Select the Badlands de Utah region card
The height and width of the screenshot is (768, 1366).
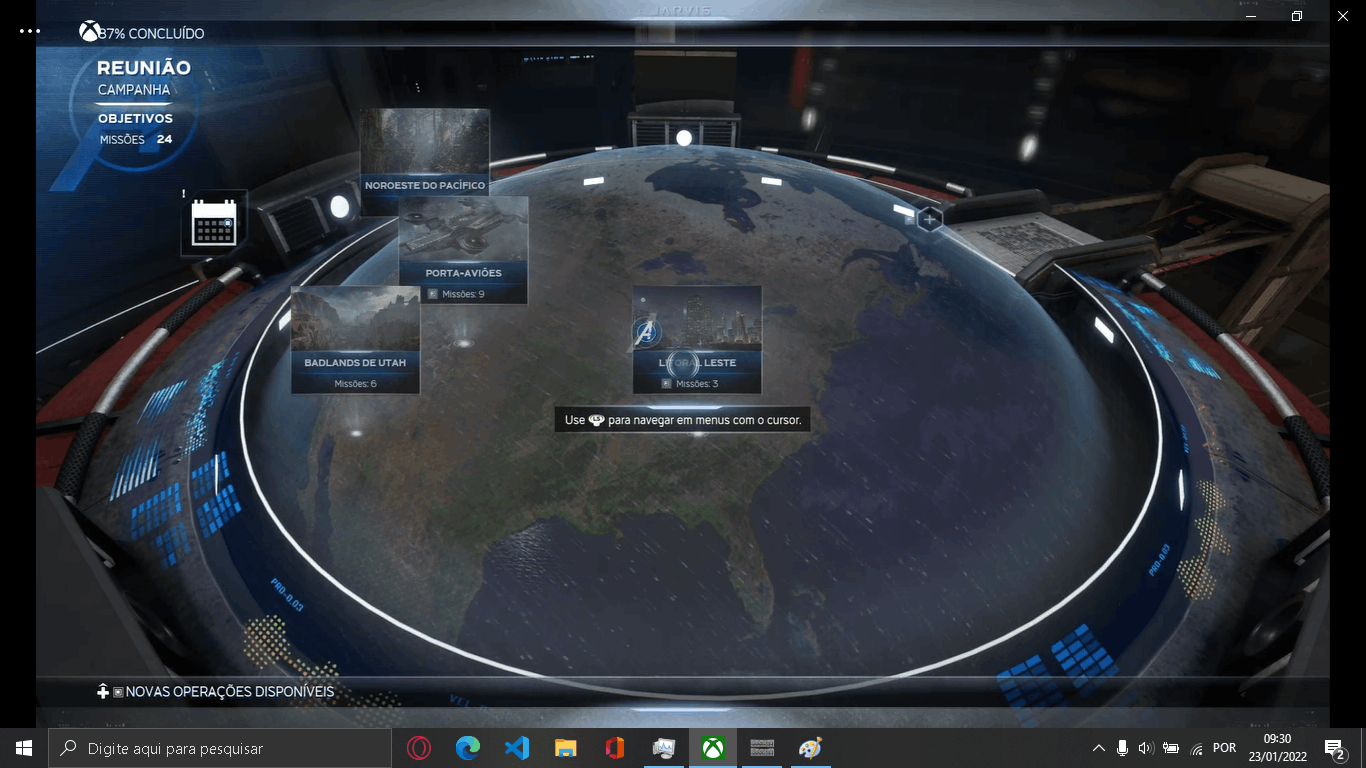point(355,340)
